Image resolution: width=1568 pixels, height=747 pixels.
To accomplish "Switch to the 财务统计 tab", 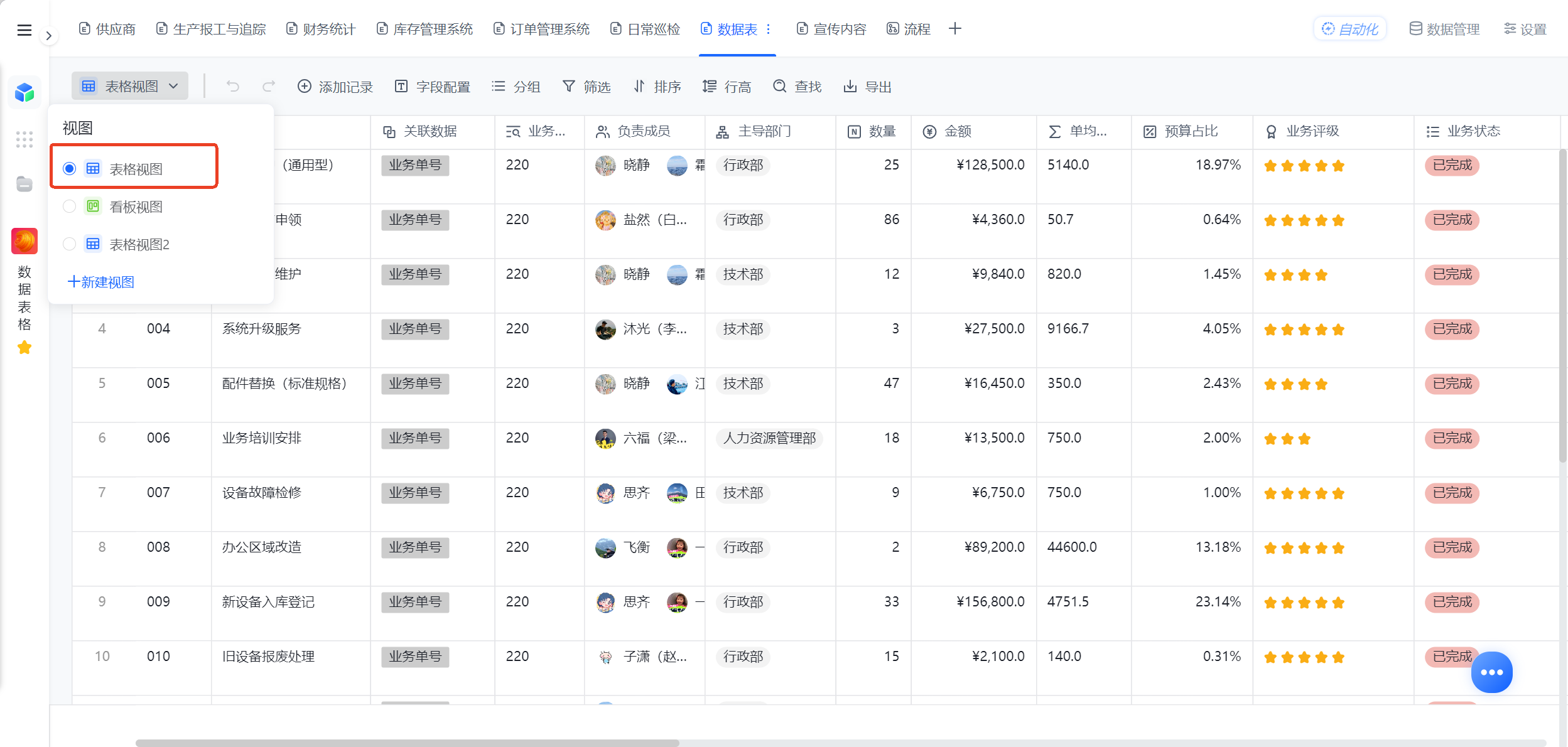I will [x=321, y=29].
